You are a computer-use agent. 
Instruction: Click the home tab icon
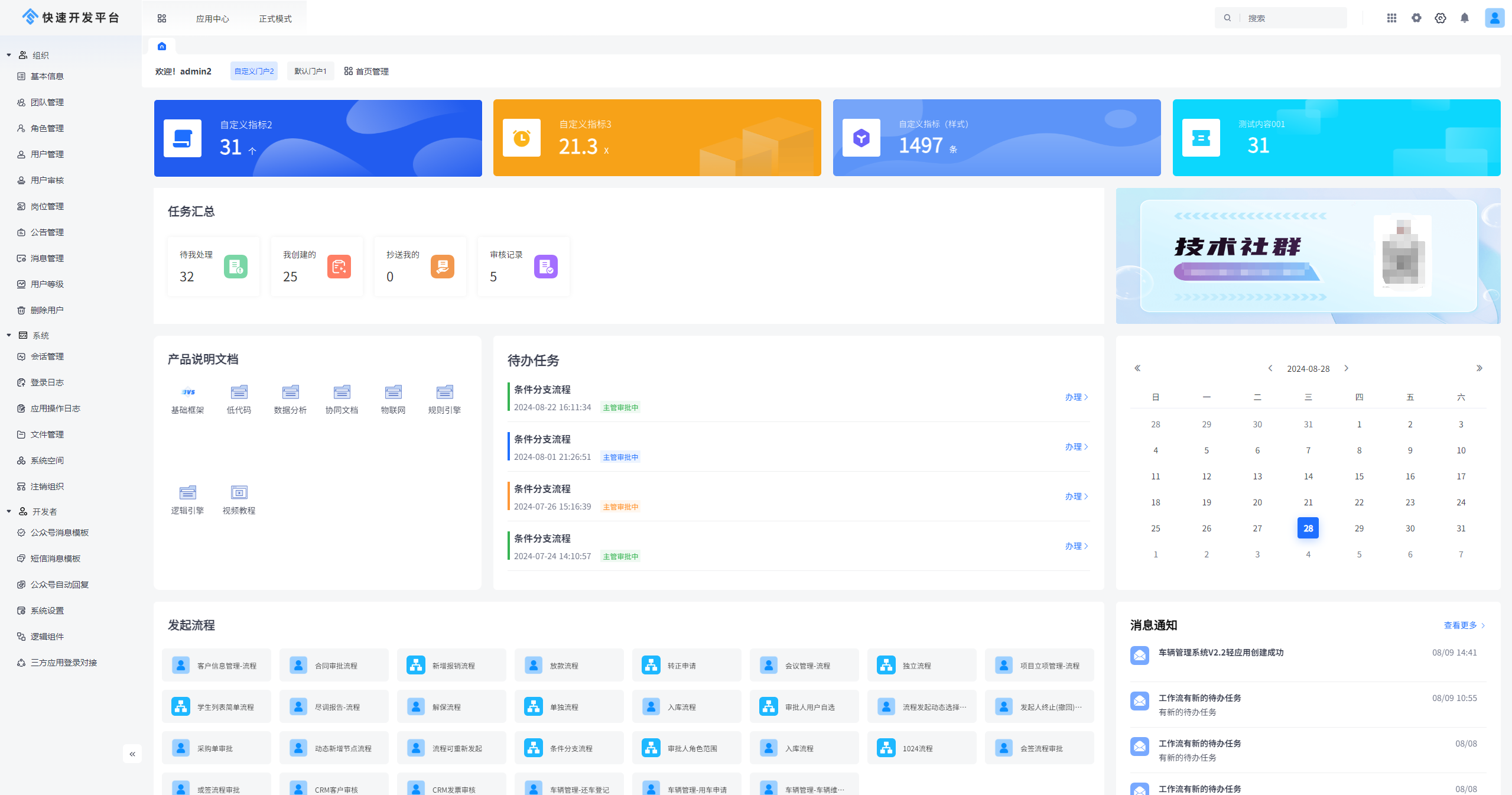[162, 46]
